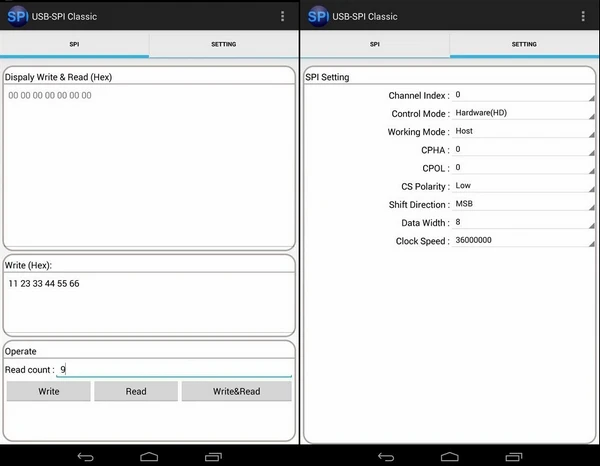
Task: Click the CPHA label
Action: coord(435,150)
